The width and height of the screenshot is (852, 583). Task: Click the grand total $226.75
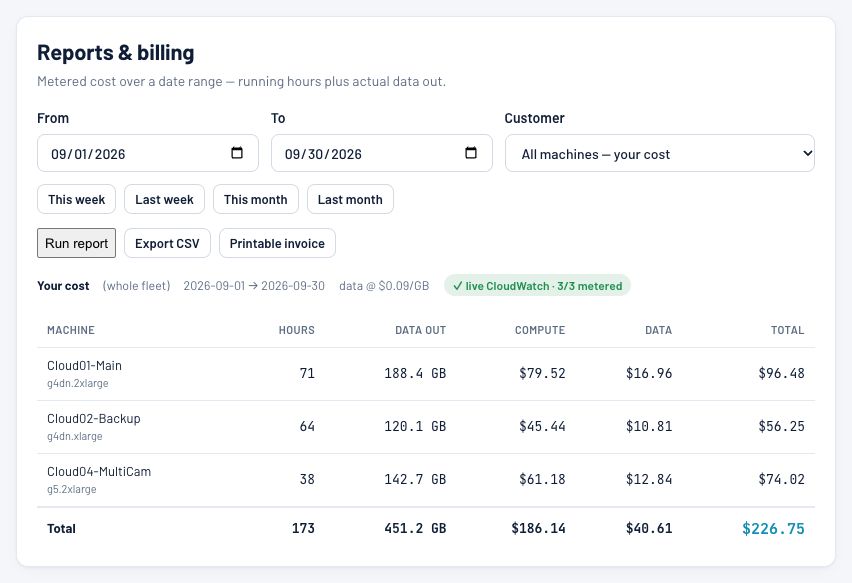(x=773, y=529)
